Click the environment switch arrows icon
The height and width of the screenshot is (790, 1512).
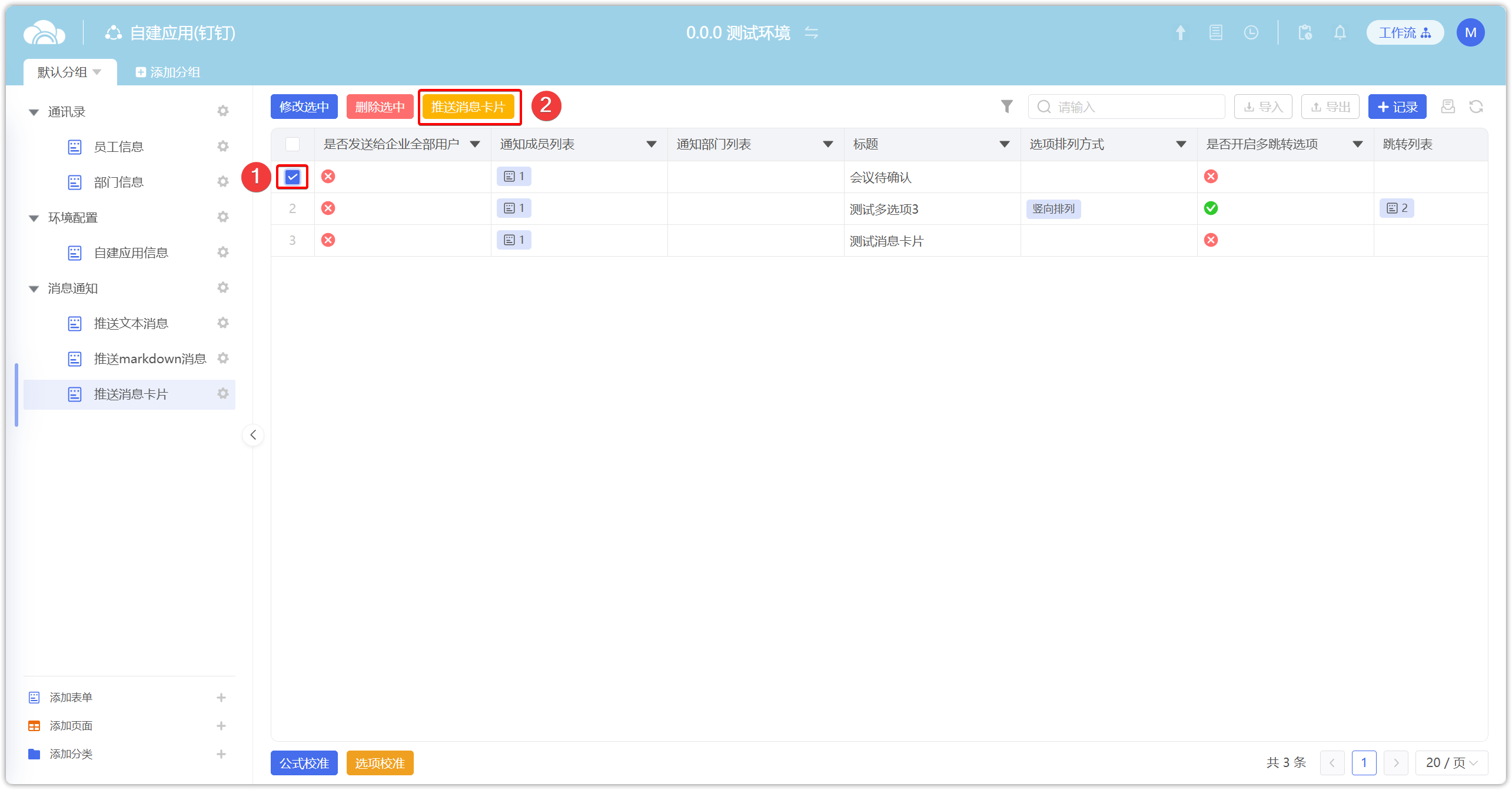811,32
